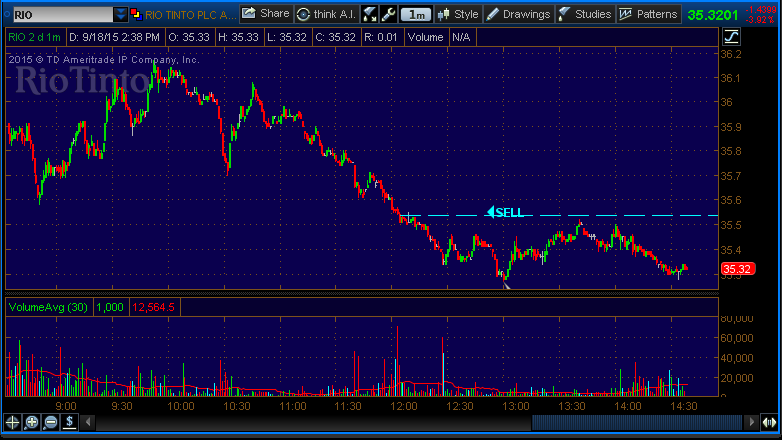Click the SELL order line marker
This screenshot has height=440, width=782.
(505, 212)
